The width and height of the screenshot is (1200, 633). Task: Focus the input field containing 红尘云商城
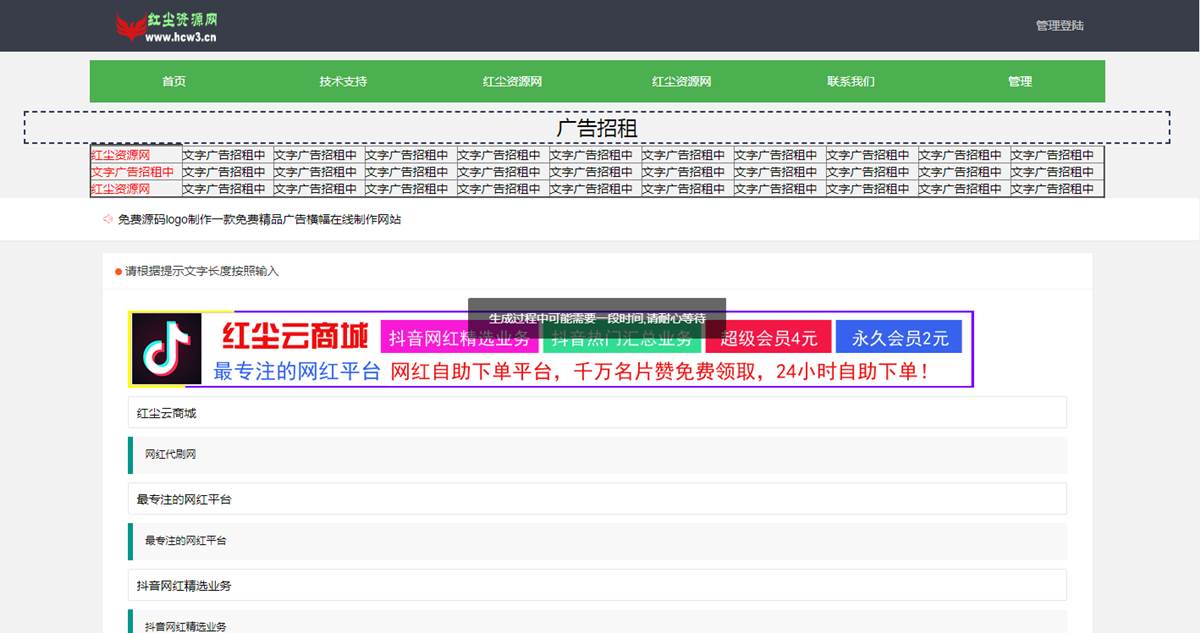pyautogui.click(x=597, y=412)
